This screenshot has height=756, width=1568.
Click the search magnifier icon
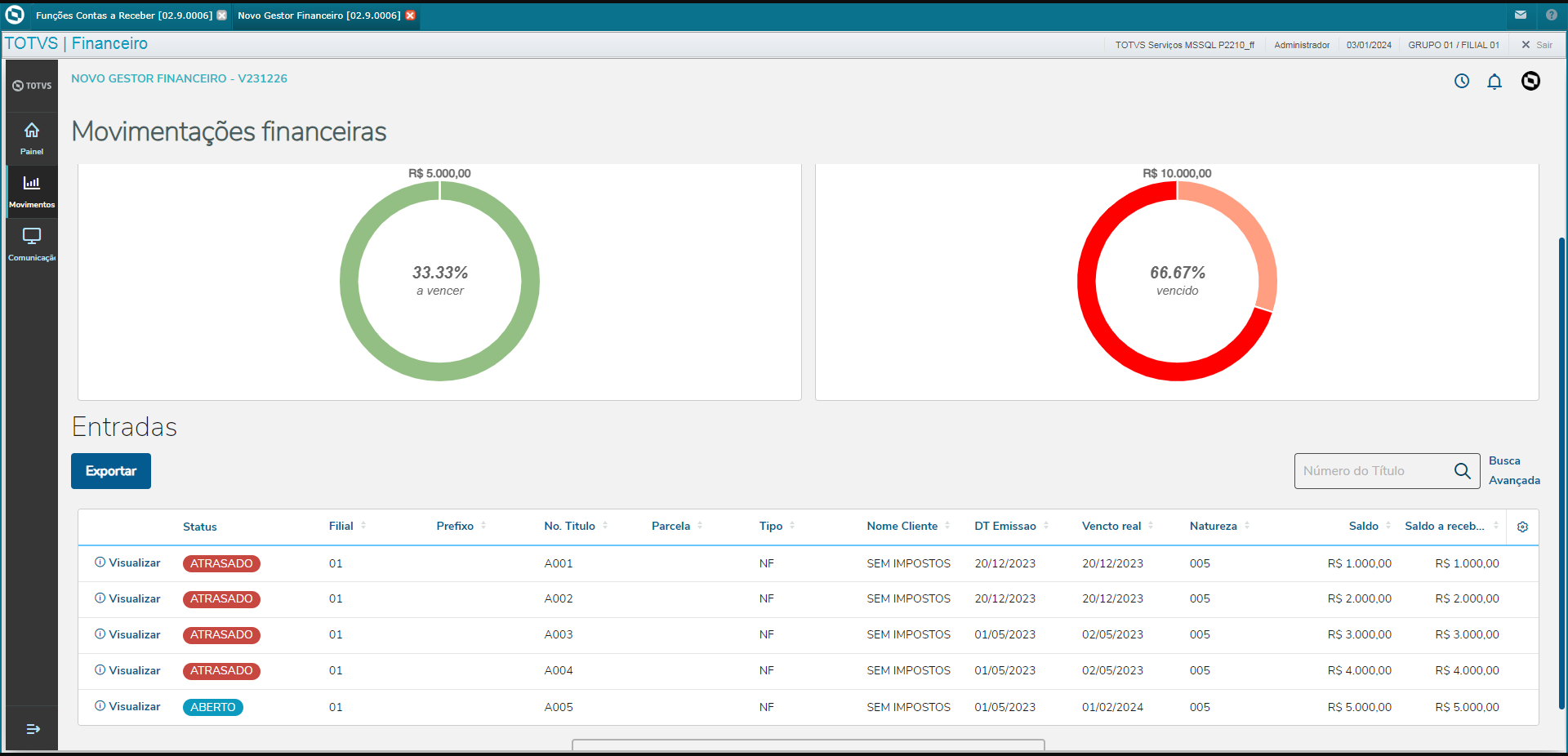(x=1463, y=471)
